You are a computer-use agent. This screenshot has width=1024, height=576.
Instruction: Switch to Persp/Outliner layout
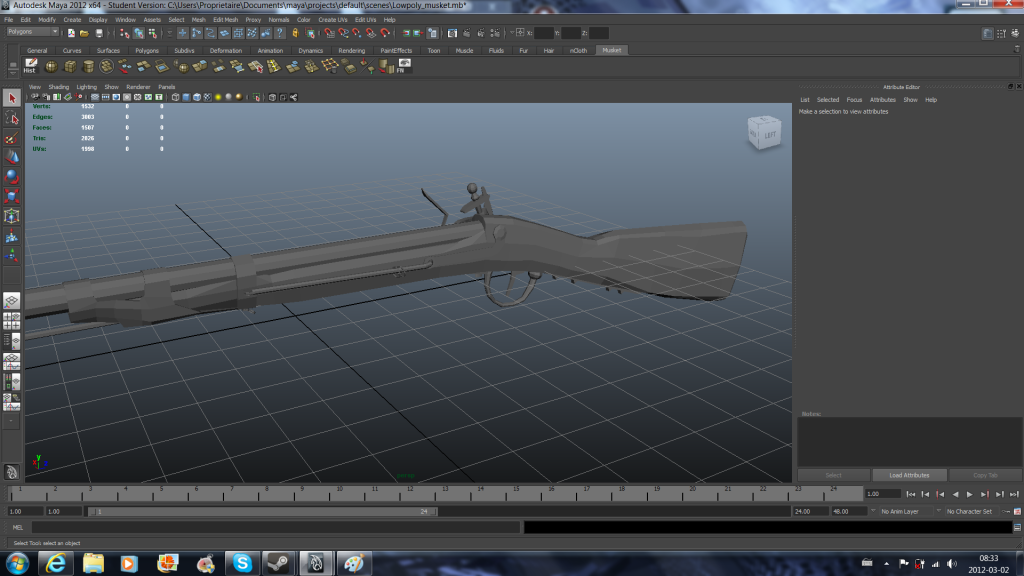12,341
